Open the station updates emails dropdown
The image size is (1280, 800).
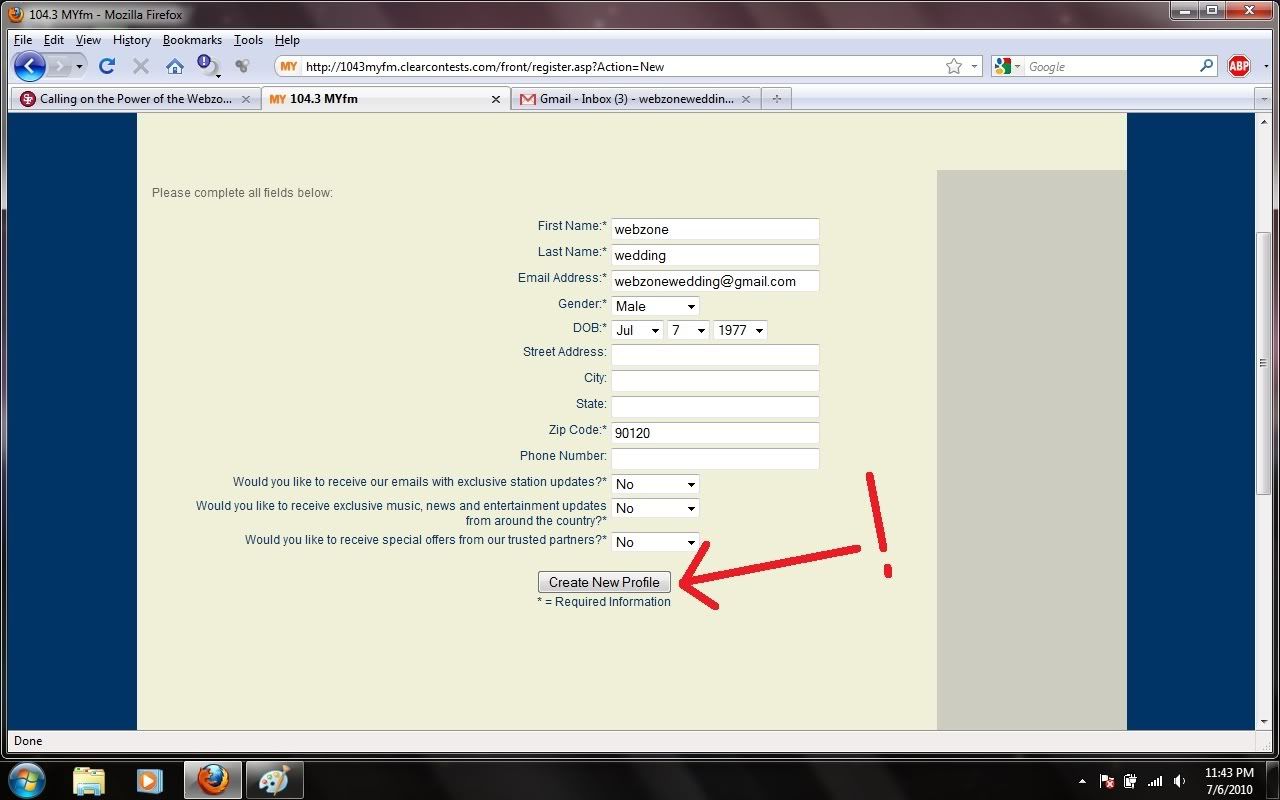[x=655, y=484]
